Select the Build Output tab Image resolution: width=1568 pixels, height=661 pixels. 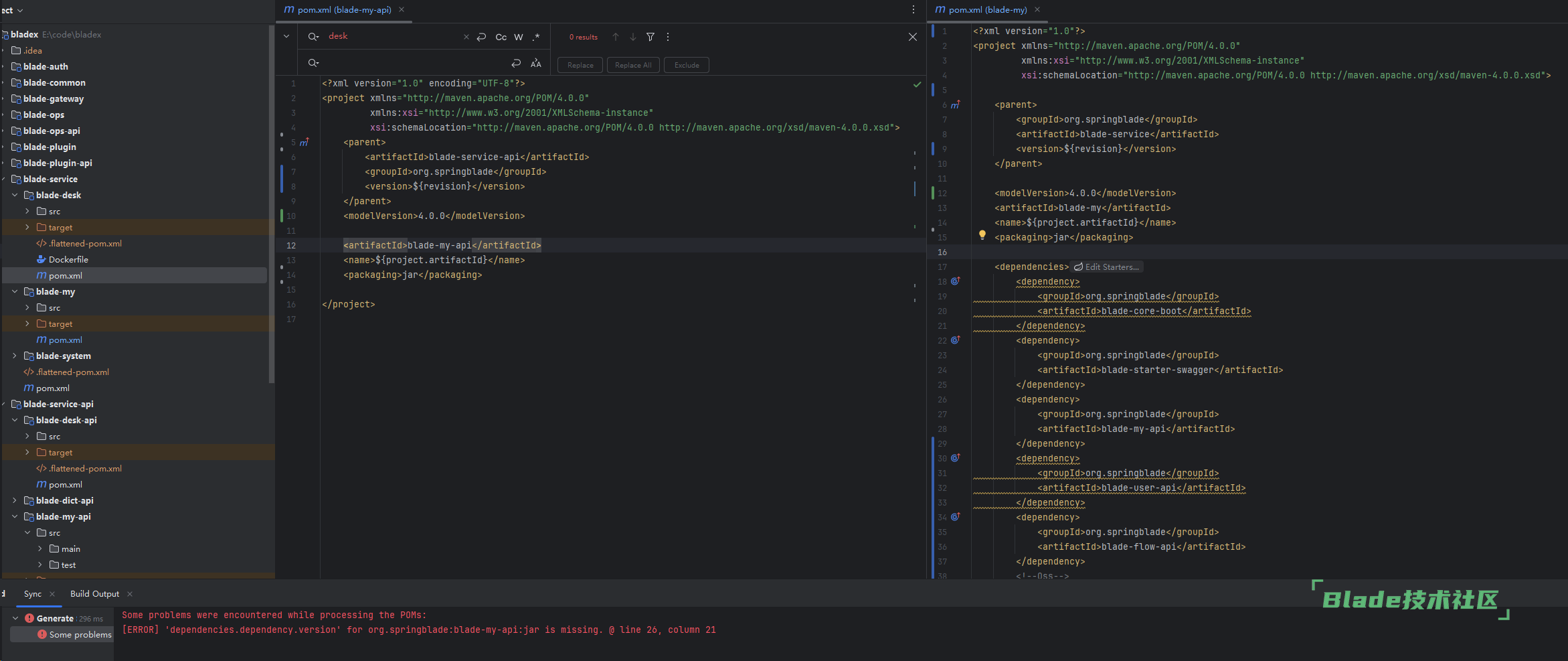click(x=94, y=594)
